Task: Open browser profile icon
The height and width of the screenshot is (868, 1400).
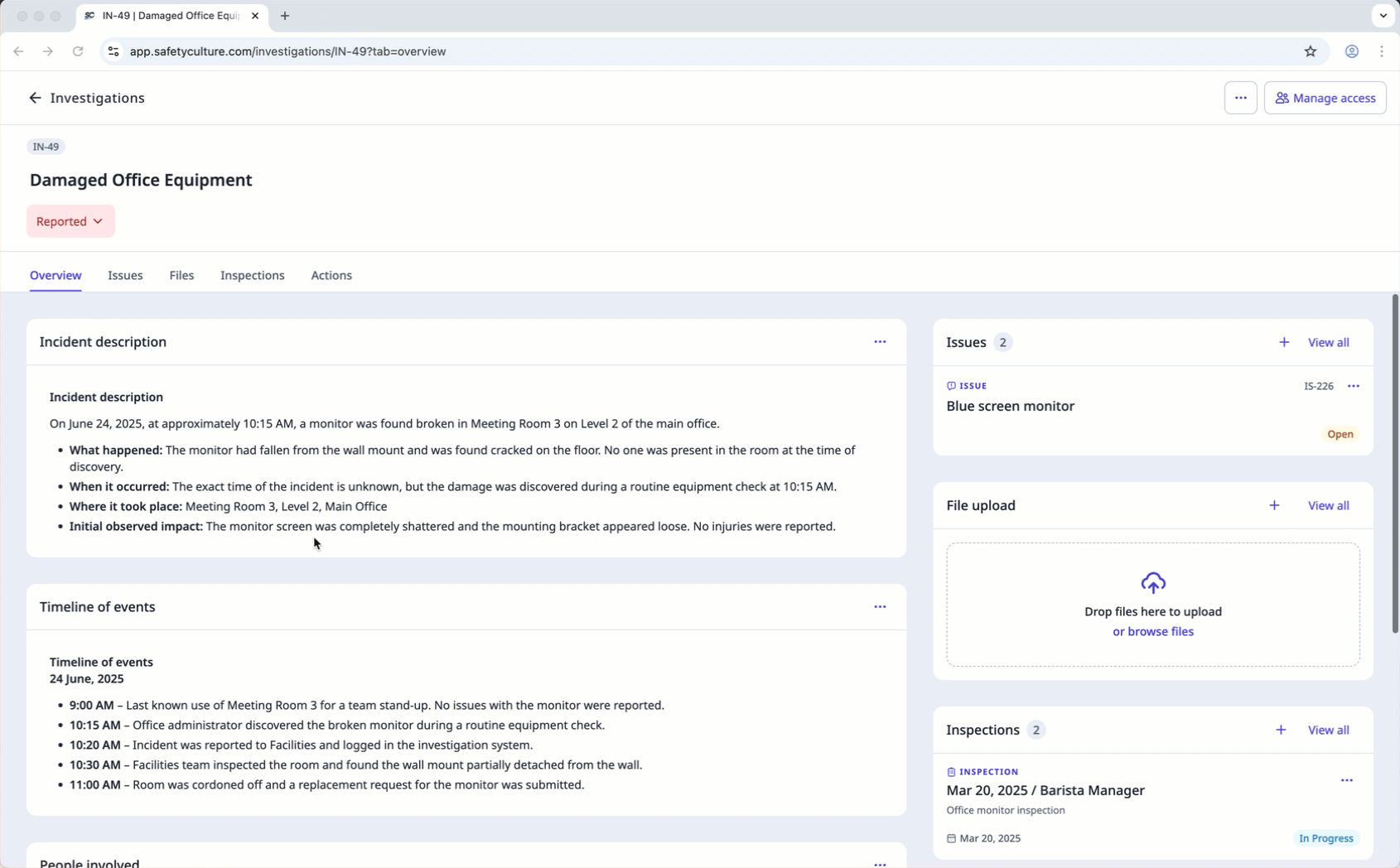Action: click(x=1351, y=51)
